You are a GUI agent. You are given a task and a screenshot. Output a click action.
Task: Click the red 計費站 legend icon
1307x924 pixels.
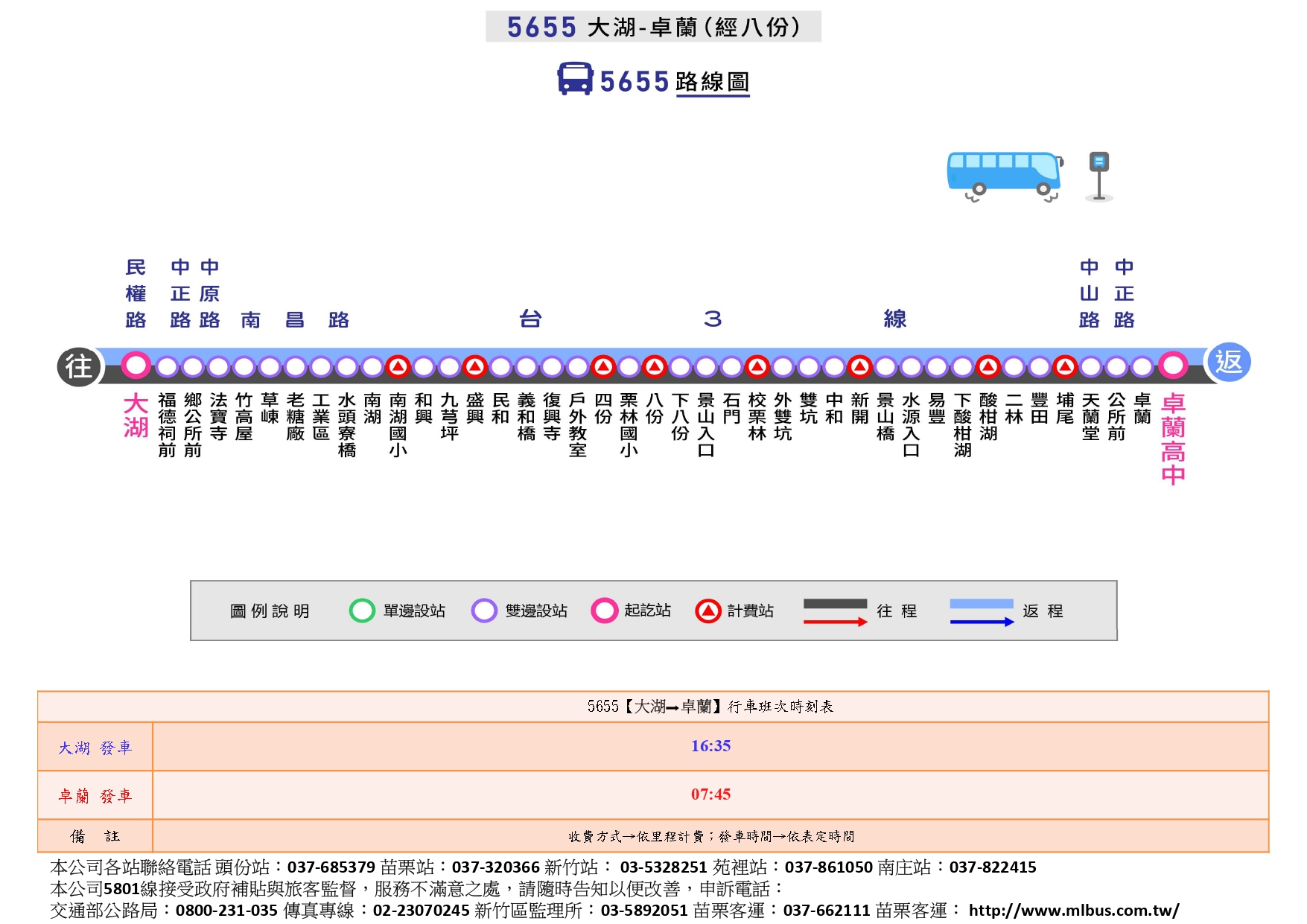(707, 611)
